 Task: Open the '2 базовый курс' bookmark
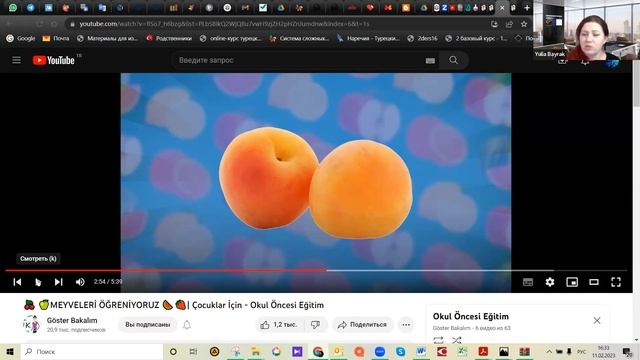[x=476, y=38]
